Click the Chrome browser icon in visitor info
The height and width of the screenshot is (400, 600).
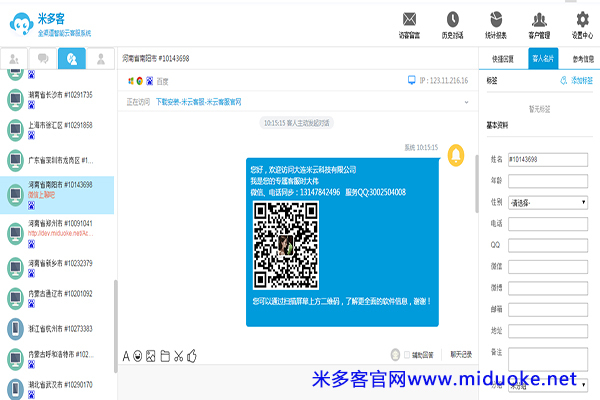pos(140,81)
